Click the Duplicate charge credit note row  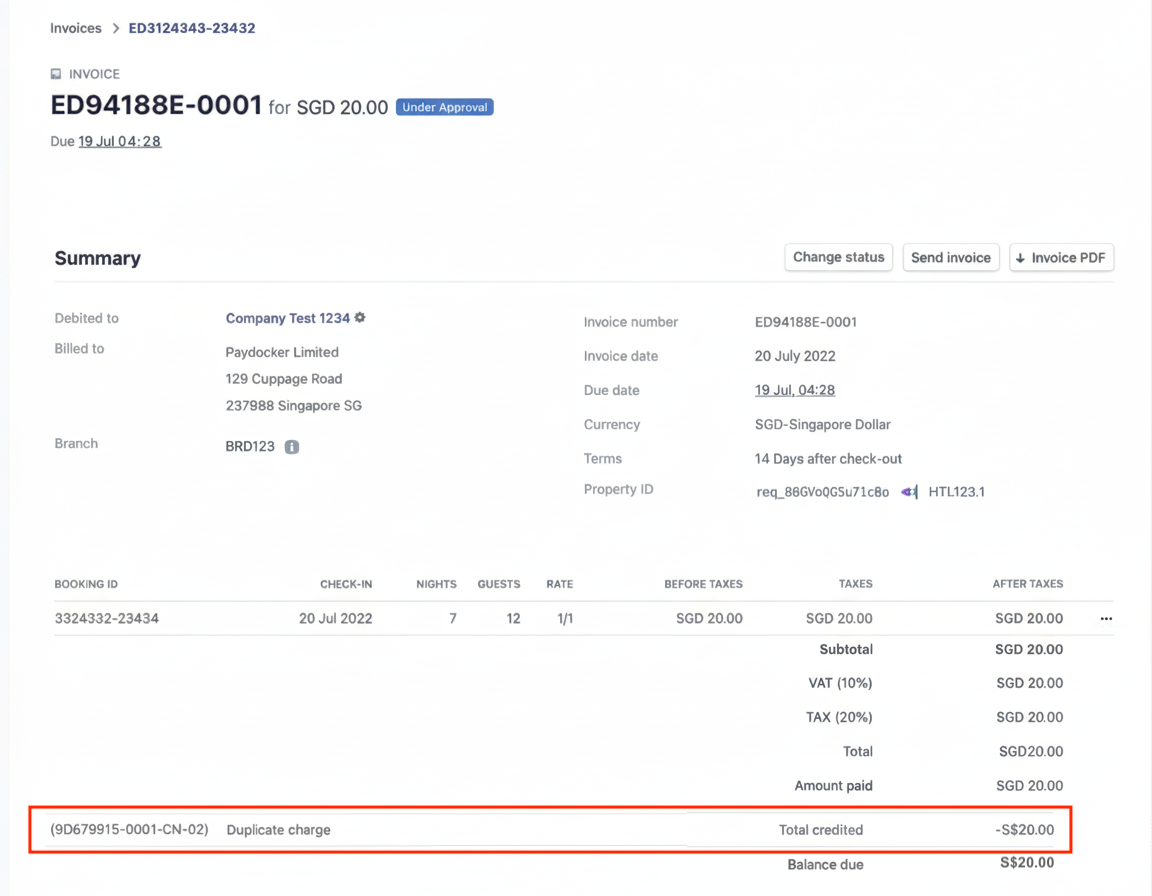tap(279, 830)
